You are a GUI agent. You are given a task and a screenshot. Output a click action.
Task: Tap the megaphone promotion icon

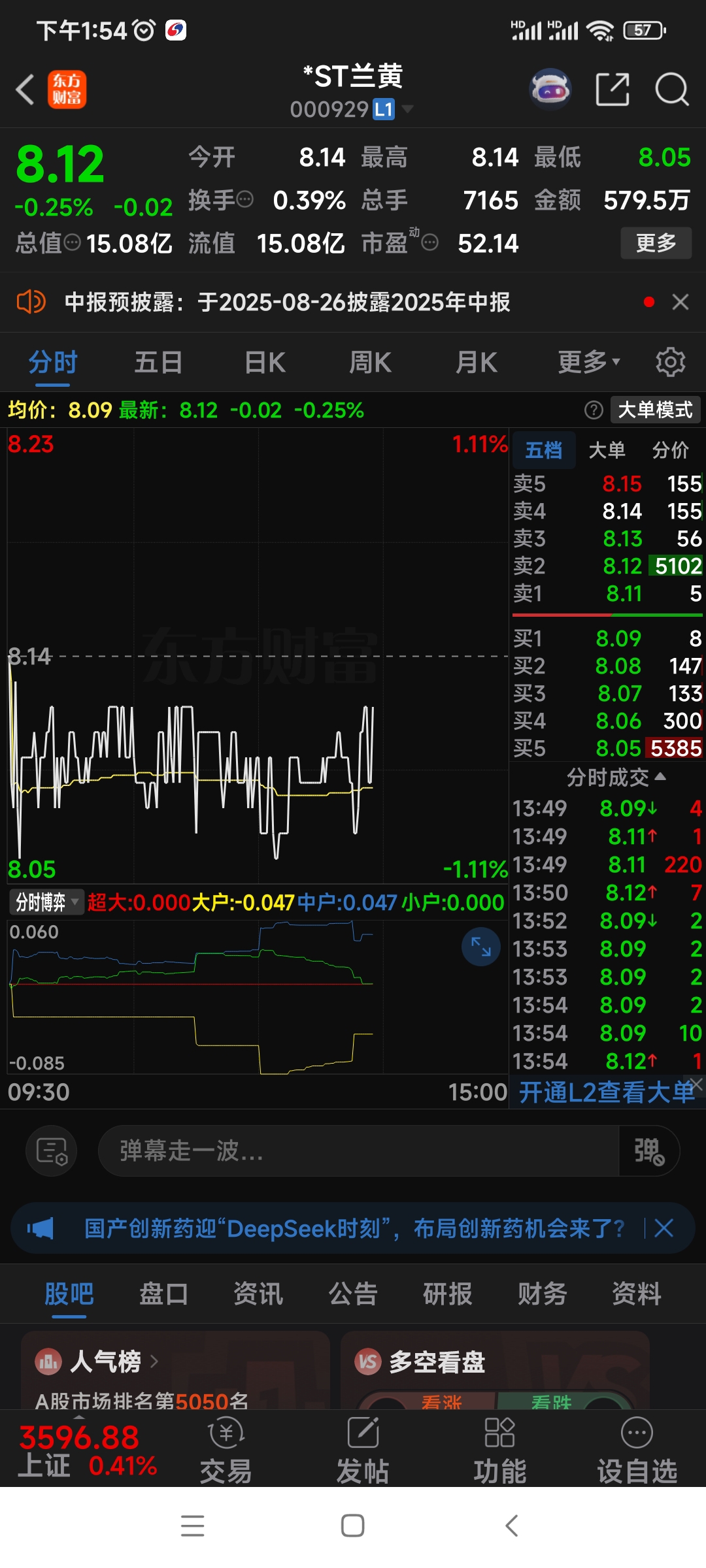pyautogui.click(x=41, y=1228)
